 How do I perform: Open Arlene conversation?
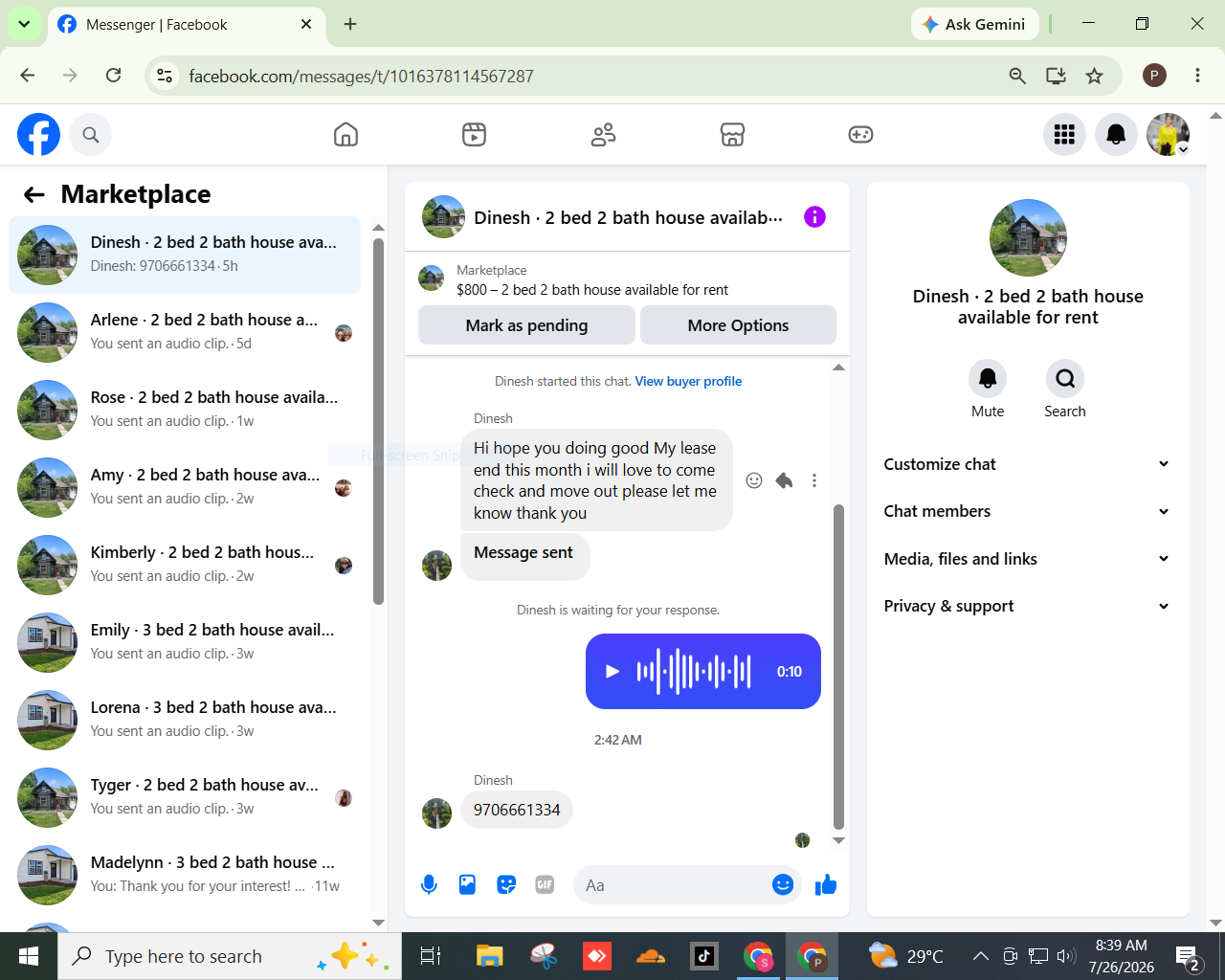coord(185,332)
